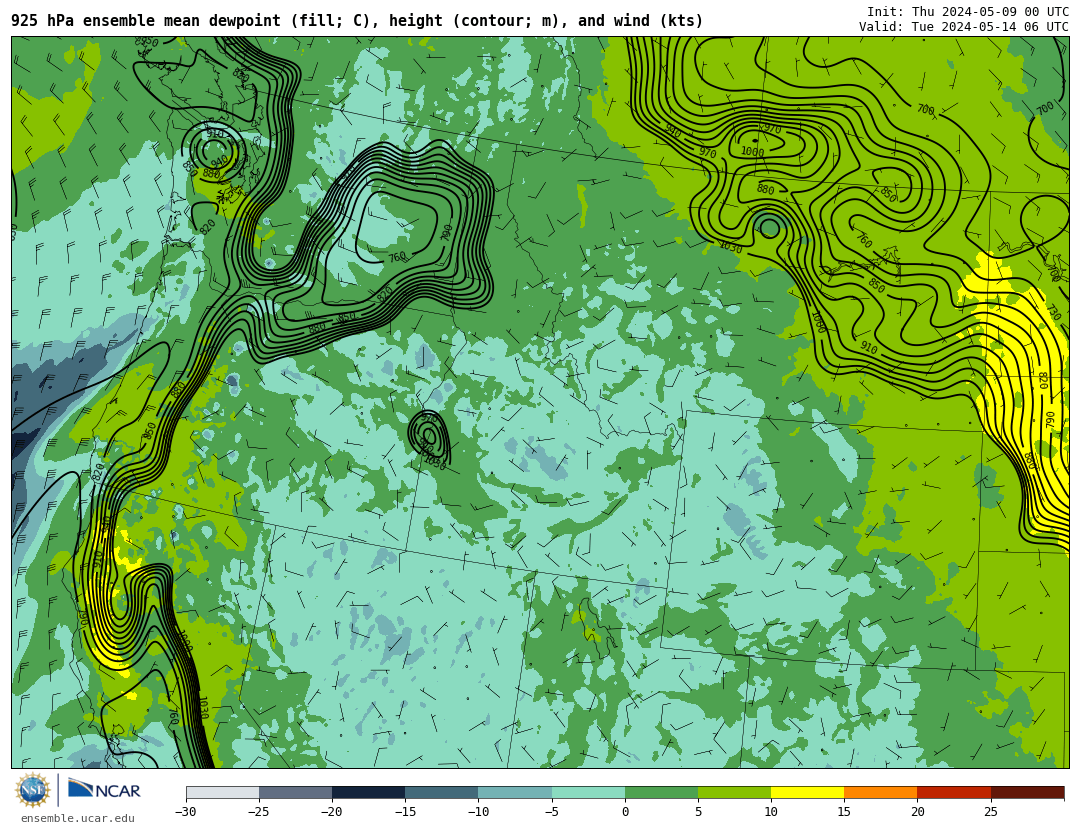The width and height of the screenshot is (1080, 831).
Task: Click the 730 height contour label
Action: pyautogui.click(x=1054, y=312)
